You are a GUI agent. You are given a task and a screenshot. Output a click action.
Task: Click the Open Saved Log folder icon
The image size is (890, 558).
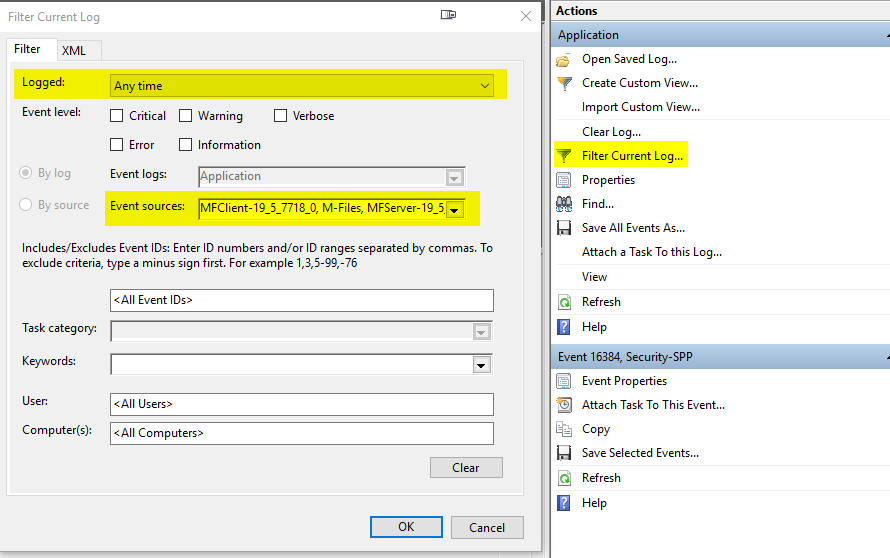pyautogui.click(x=564, y=59)
